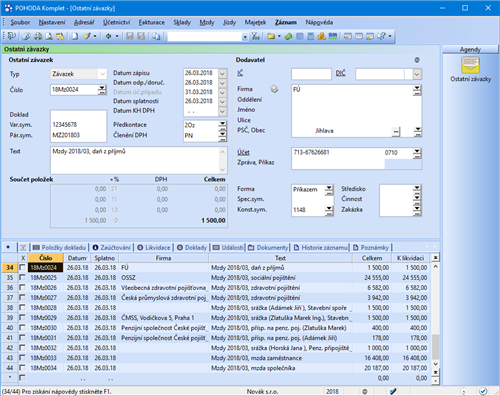
Task: Click the yellow broom toolbar icon
Action: 87,36
